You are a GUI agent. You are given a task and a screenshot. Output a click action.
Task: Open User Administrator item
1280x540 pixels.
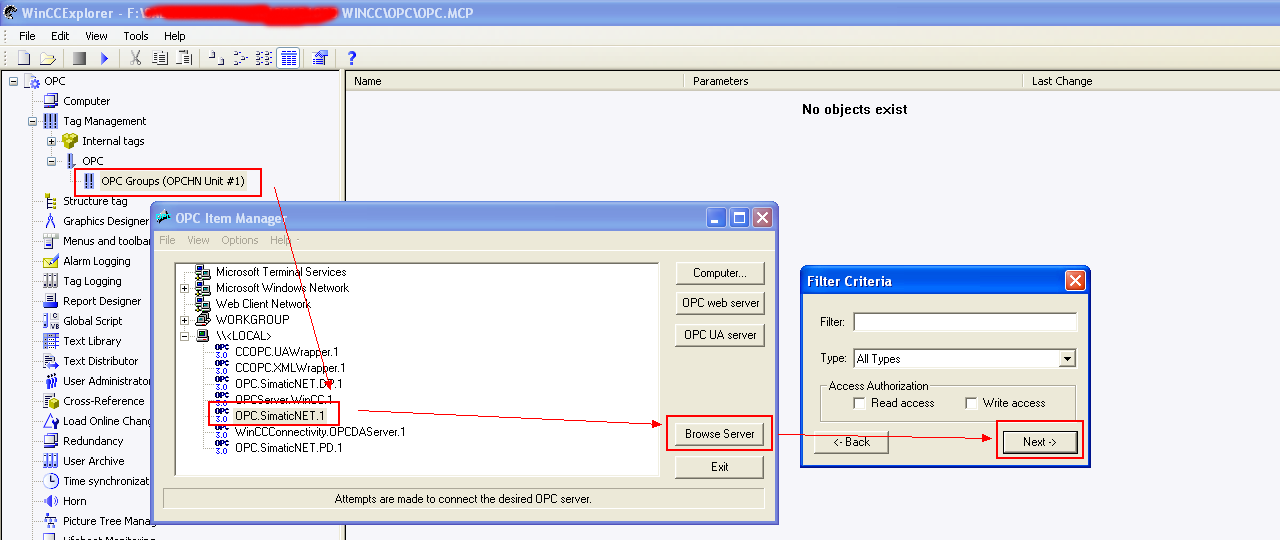tap(107, 381)
